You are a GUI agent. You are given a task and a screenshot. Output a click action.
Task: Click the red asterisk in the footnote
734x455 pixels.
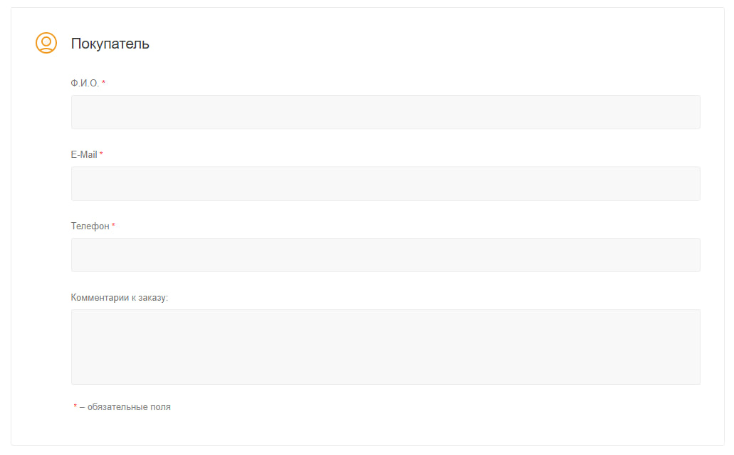(x=75, y=407)
